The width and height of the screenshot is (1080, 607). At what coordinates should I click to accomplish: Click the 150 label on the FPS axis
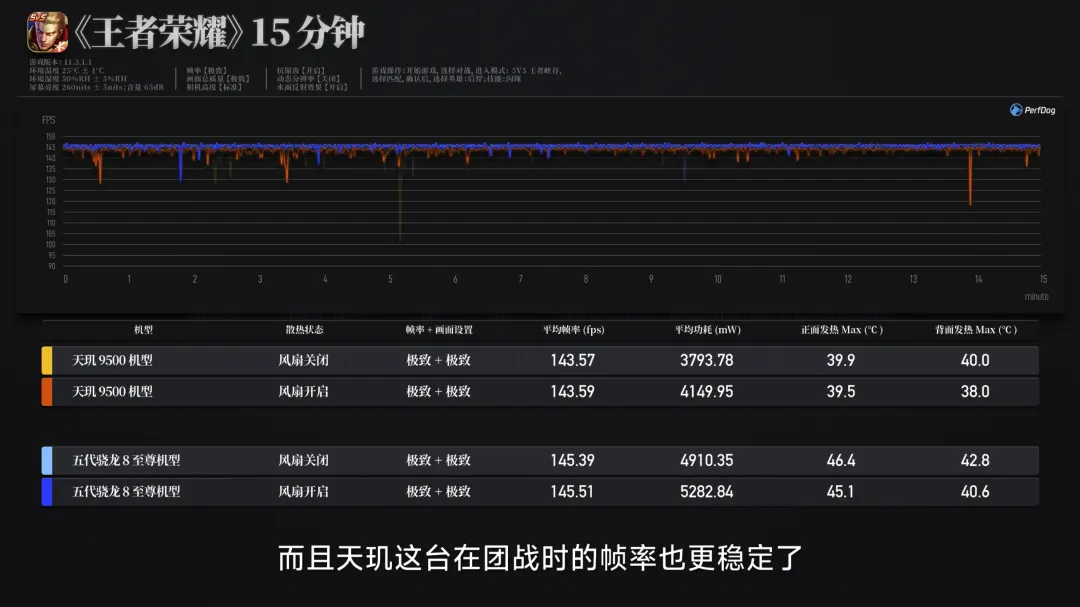point(50,136)
